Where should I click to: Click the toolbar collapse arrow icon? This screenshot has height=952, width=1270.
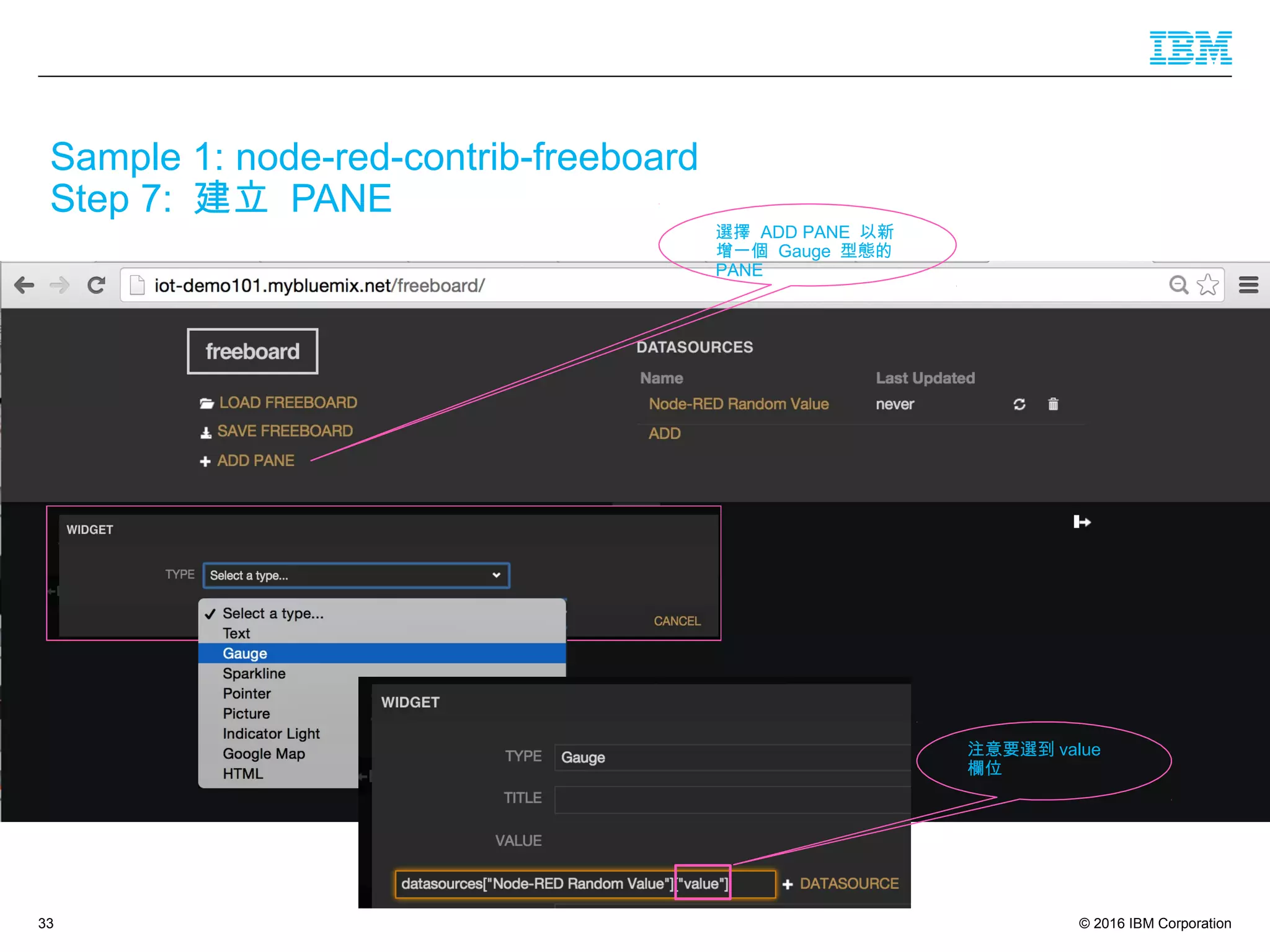[x=1081, y=522]
